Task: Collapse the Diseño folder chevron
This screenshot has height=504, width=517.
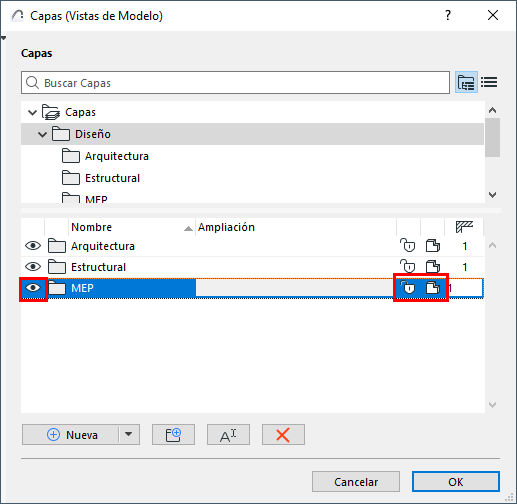Action: pos(42,134)
